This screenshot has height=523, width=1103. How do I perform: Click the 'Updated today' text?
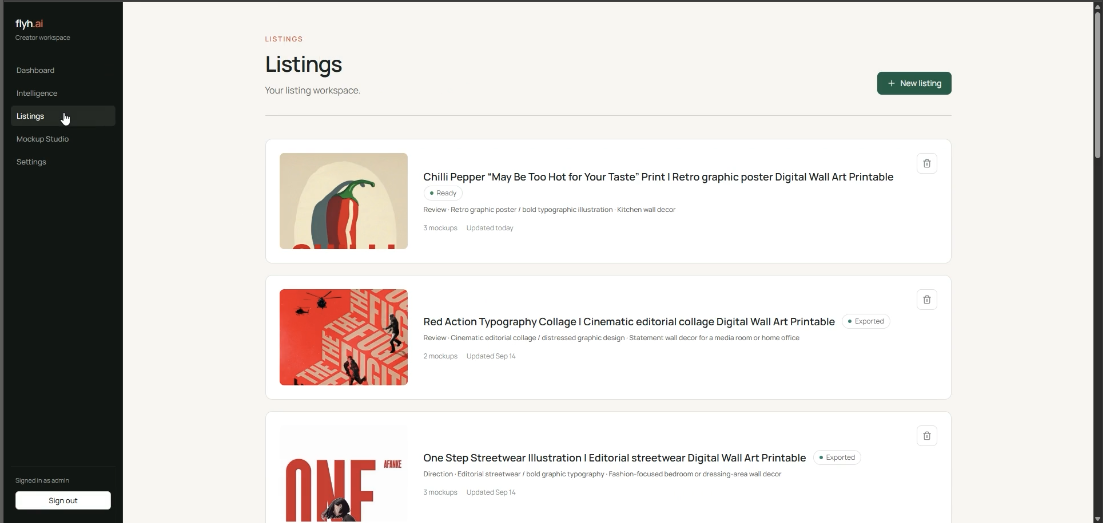coord(490,228)
